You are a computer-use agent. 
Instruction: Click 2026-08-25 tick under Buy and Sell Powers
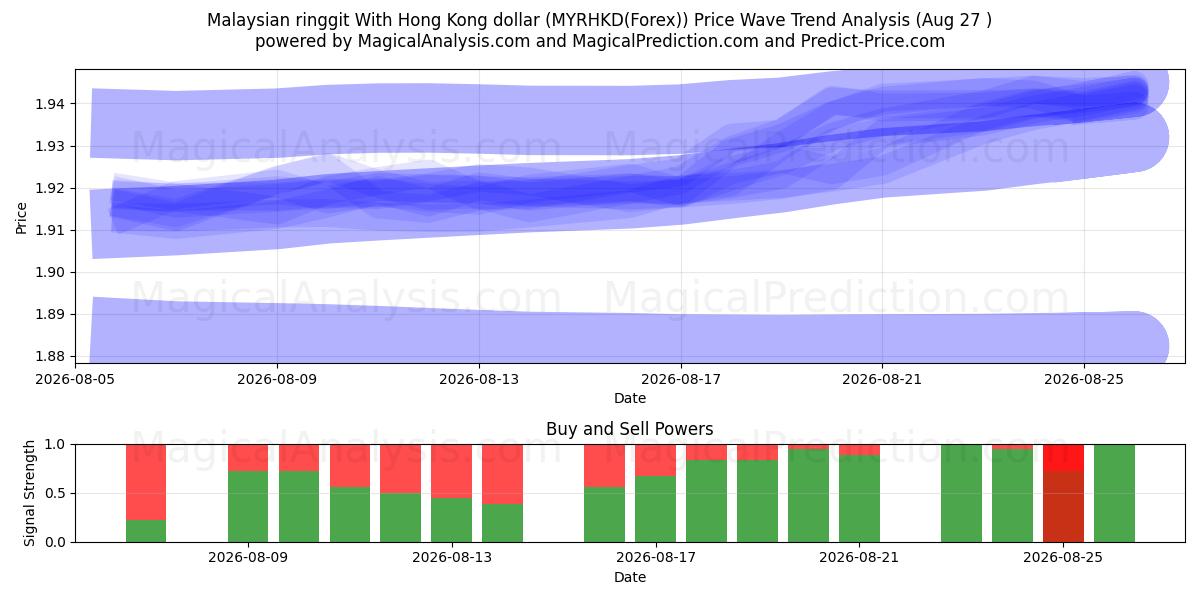click(x=1064, y=558)
